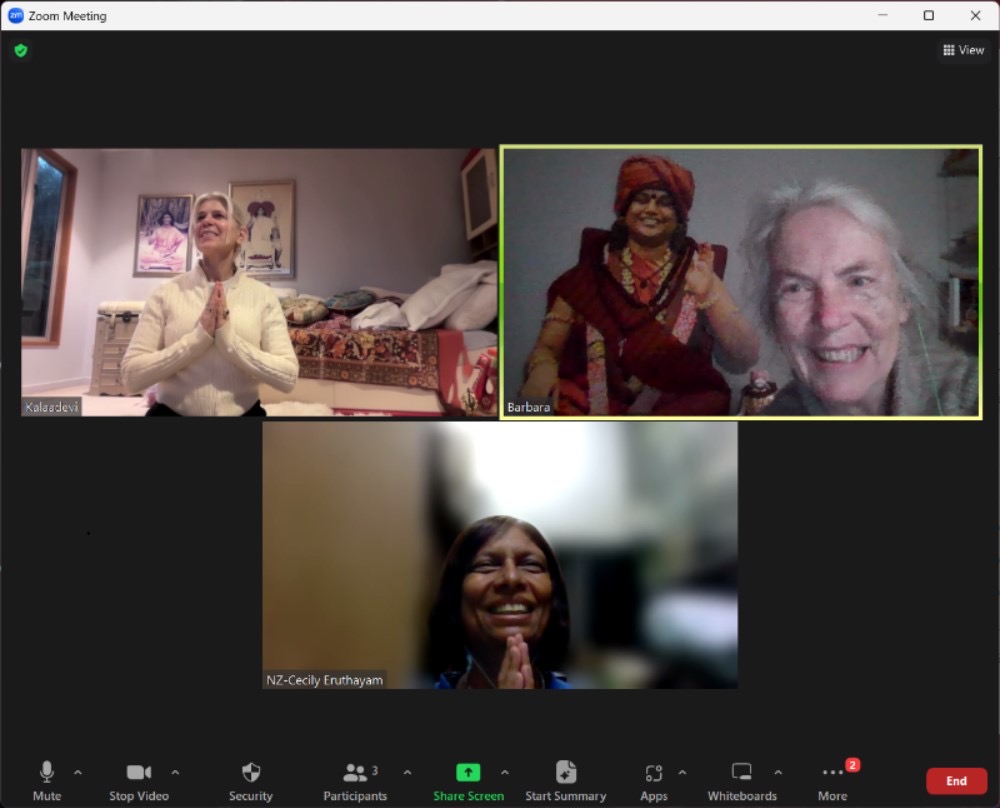Click the green Share Screen icon
Viewport: 1000px width, 808px height.
468,773
